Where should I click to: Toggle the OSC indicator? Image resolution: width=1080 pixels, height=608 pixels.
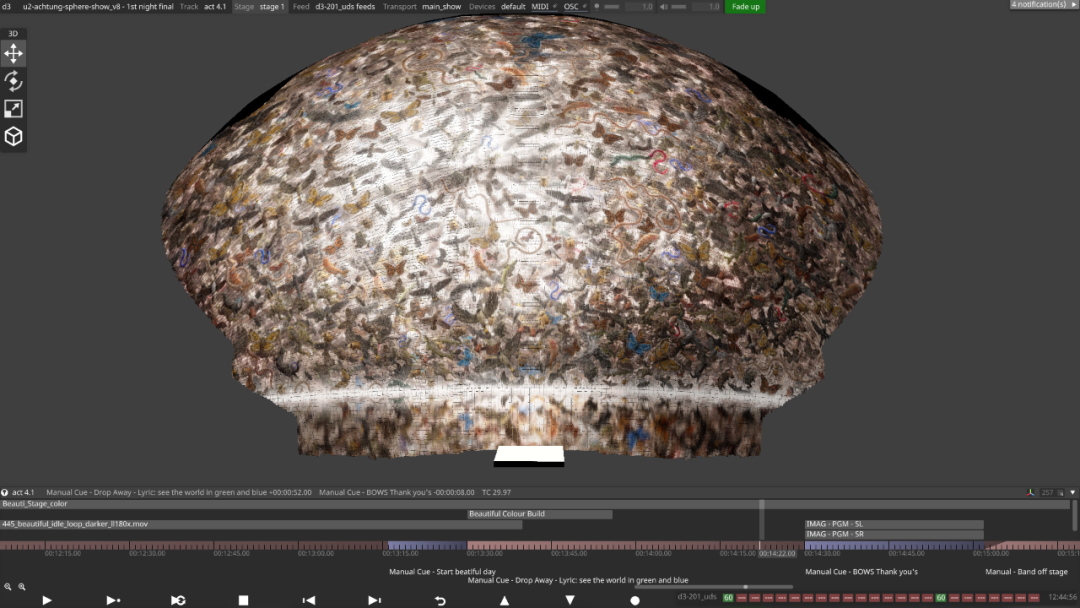click(575, 6)
